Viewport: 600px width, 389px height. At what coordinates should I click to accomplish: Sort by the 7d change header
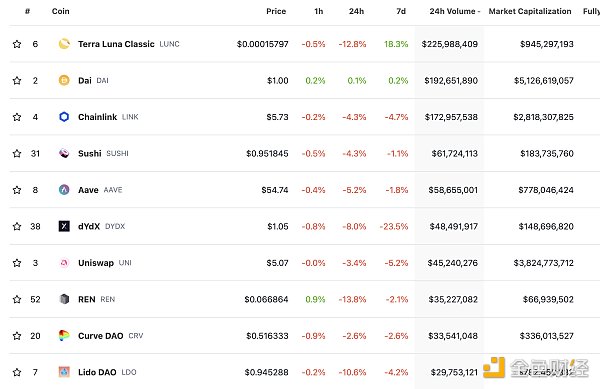click(401, 11)
